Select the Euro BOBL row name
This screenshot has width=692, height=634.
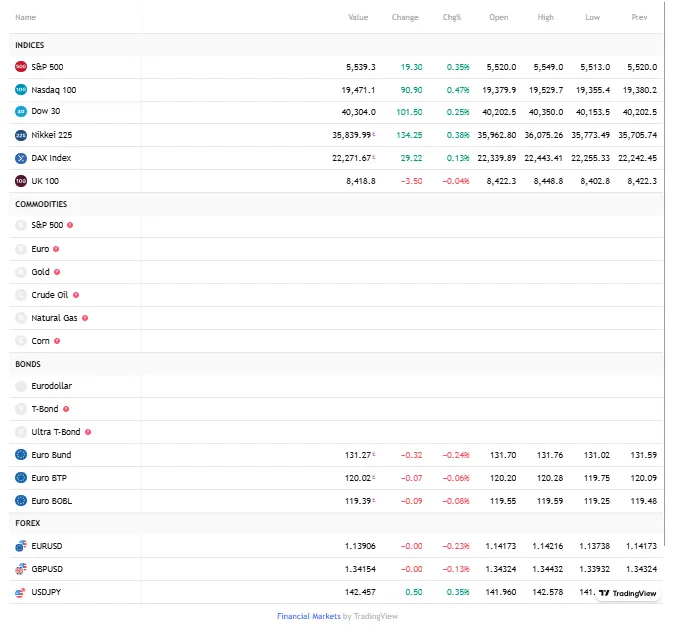(x=52, y=501)
